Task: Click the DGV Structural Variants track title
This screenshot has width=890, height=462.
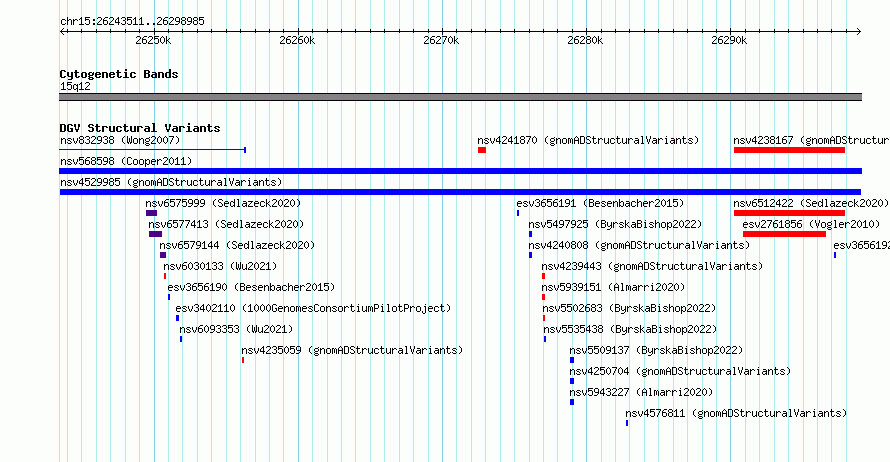Action: (140, 128)
